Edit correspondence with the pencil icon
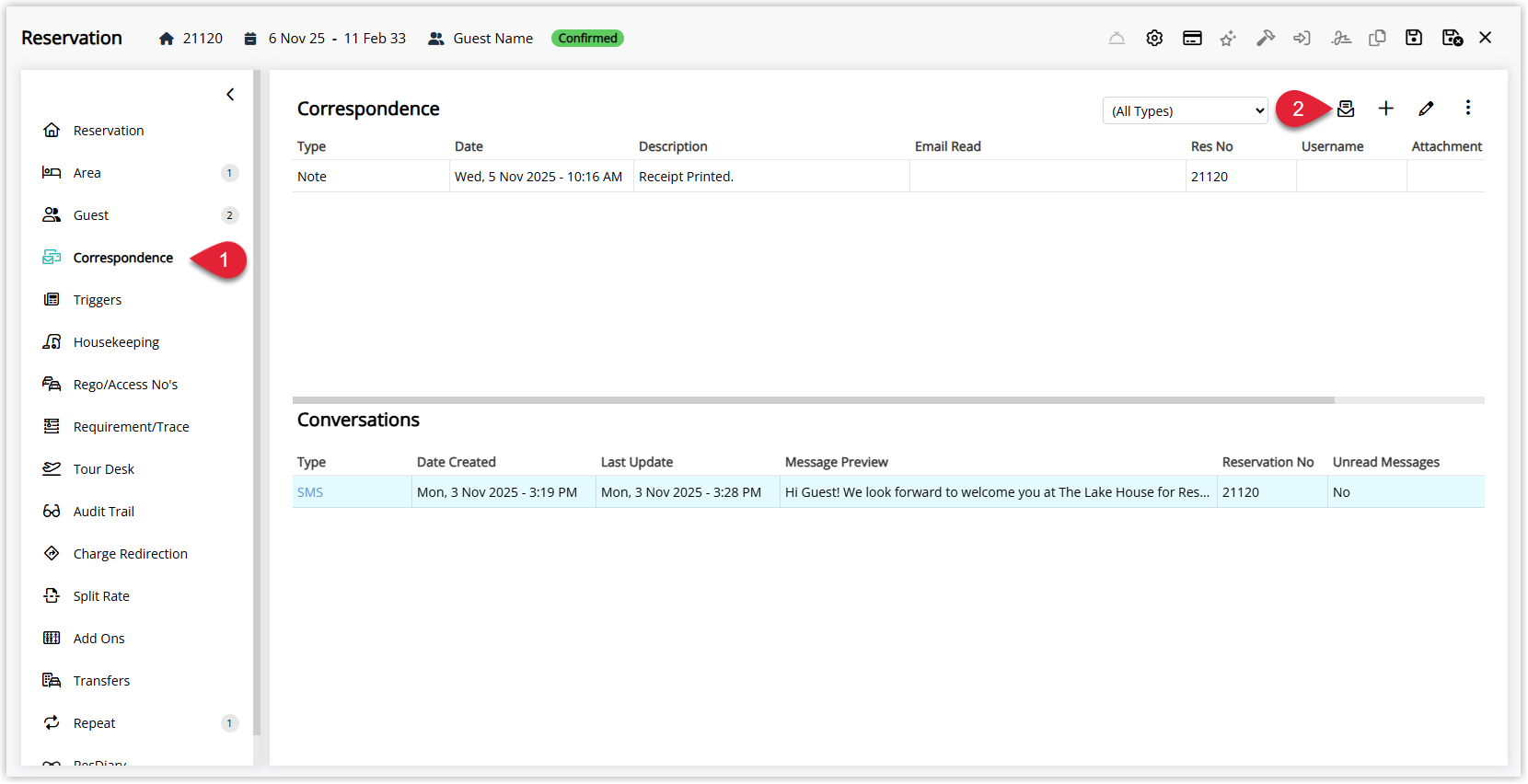This screenshot has width=1528, height=784. pyautogui.click(x=1426, y=109)
